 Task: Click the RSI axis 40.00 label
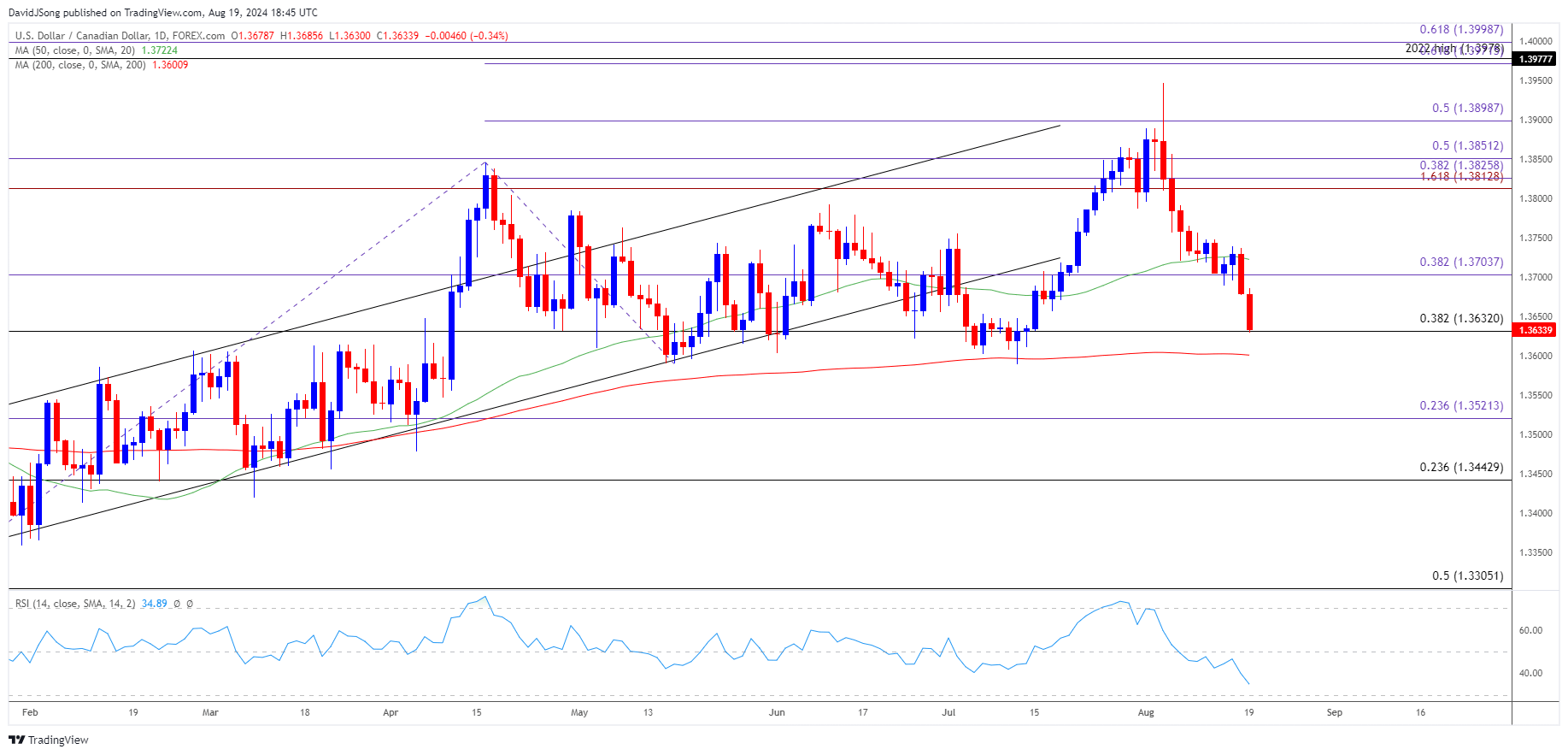pyautogui.click(x=1530, y=673)
